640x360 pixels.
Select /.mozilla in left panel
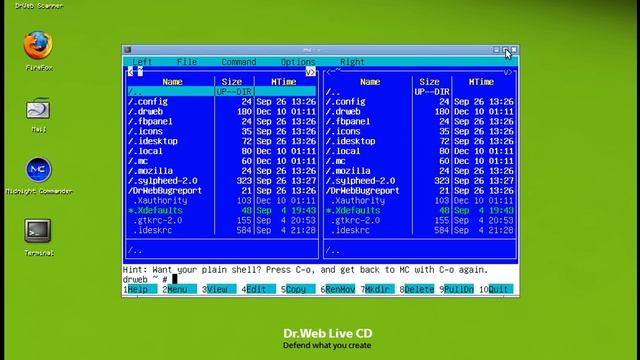tap(222, 171)
